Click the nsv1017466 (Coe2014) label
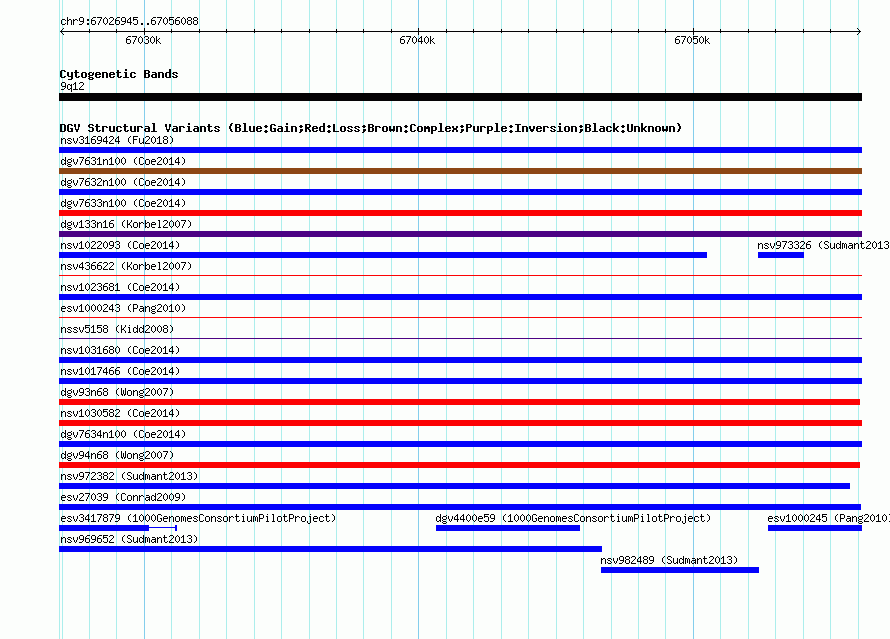 120,371
